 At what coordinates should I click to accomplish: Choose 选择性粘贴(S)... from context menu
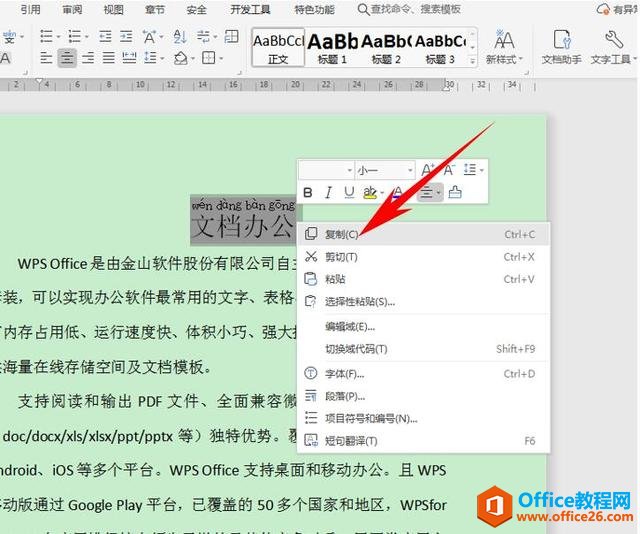click(424, 302)
